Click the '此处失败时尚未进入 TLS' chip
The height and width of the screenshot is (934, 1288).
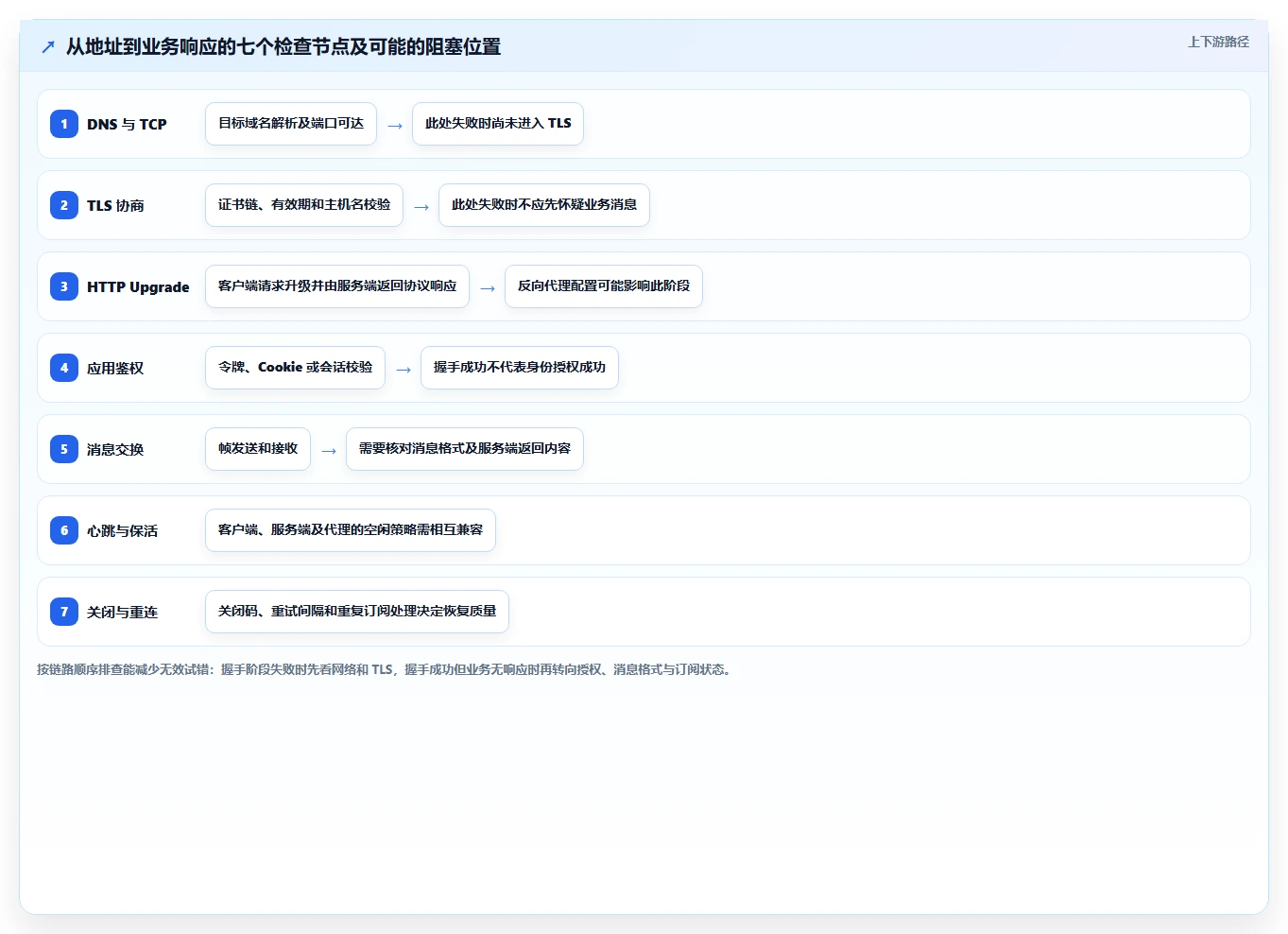[498, 124]
